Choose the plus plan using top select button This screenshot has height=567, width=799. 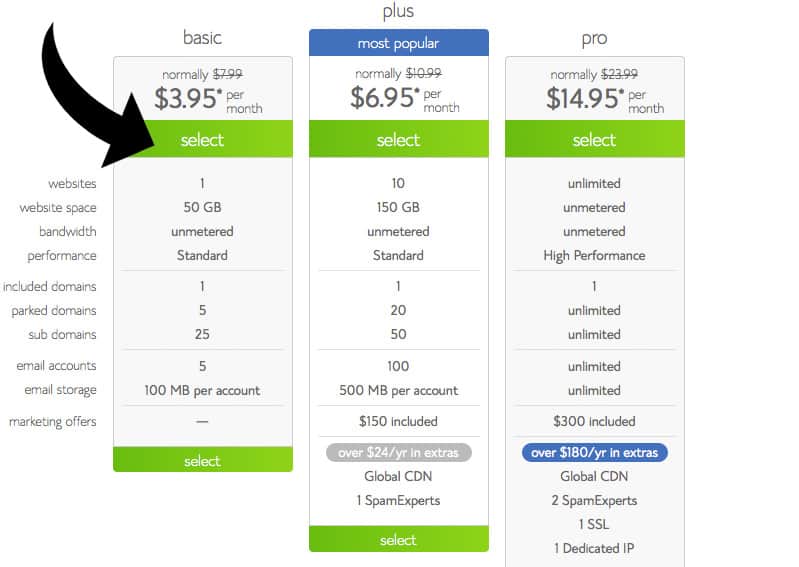[x=398, y=140]
